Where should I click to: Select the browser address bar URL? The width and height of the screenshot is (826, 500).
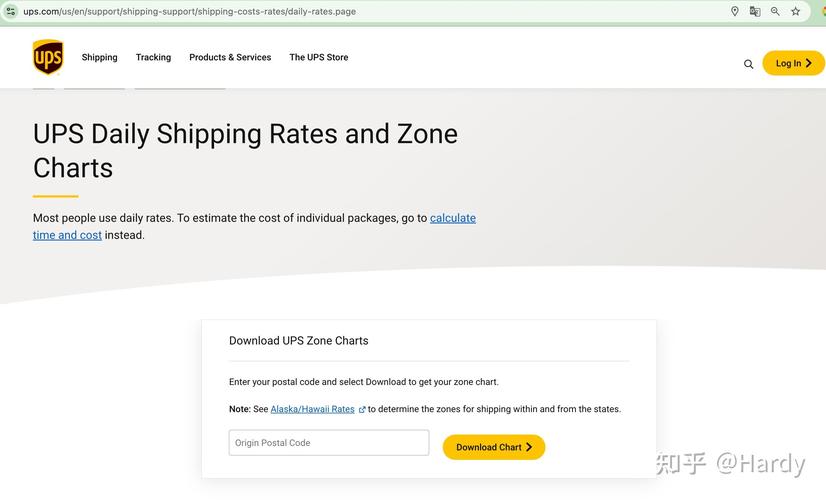(190, 11)
